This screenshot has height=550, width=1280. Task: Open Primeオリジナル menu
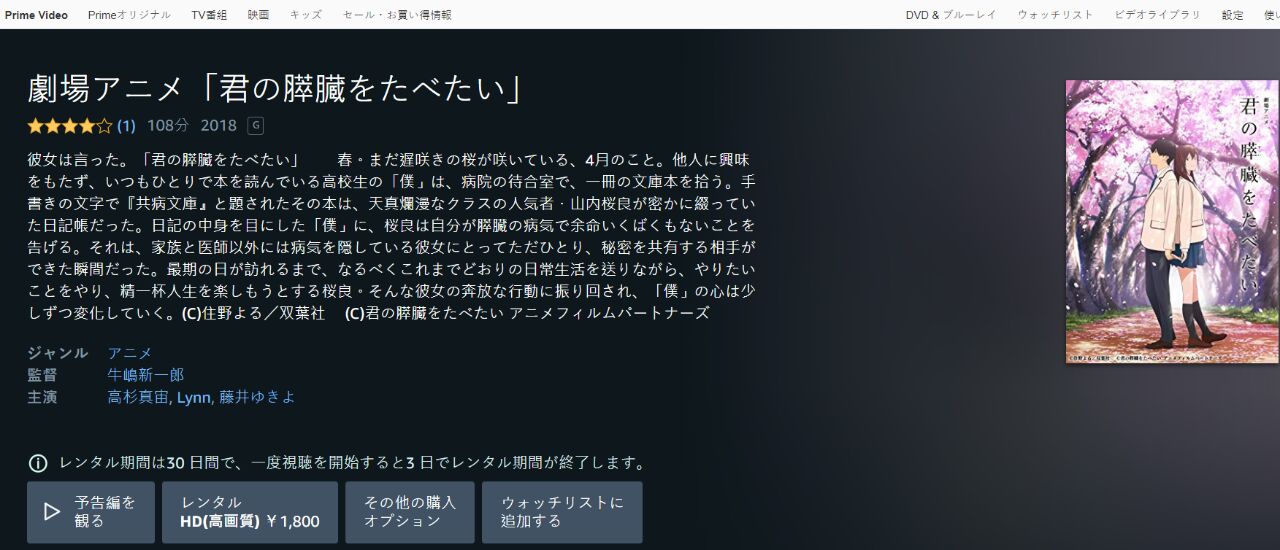(129, 15)
